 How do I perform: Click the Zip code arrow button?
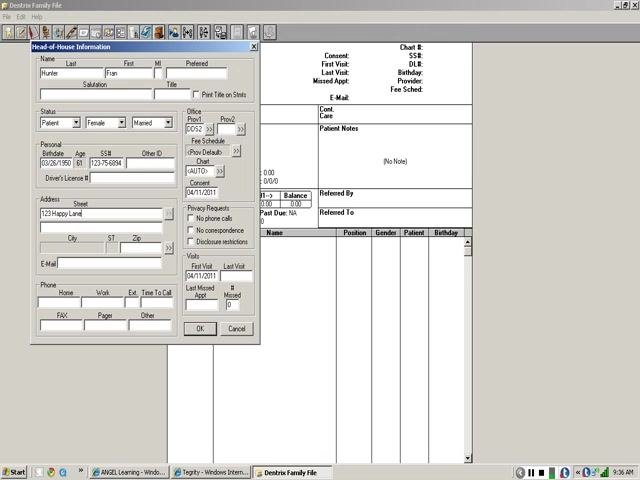point(169,248)
